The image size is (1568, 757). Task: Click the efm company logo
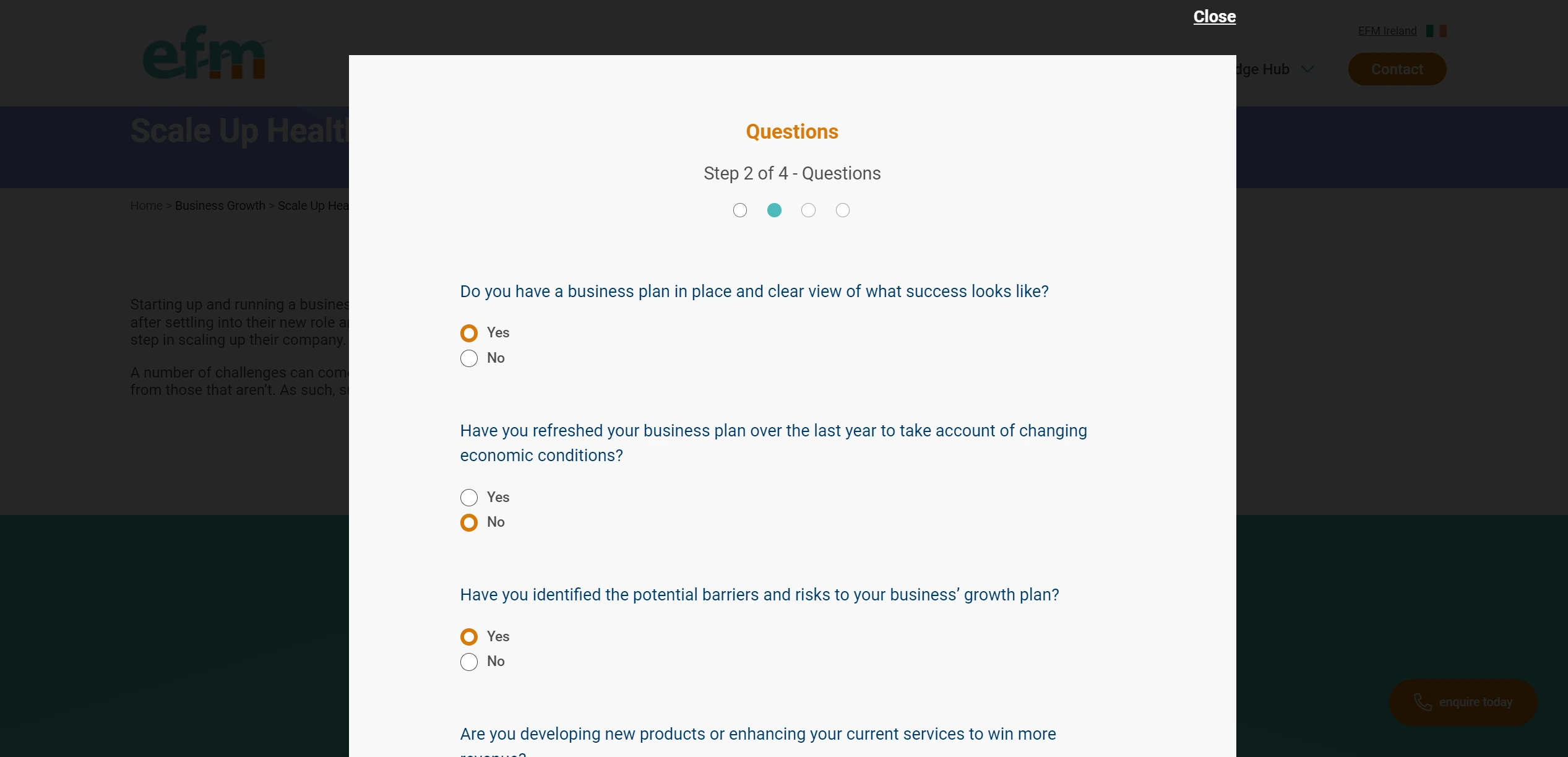click(204, 53)
